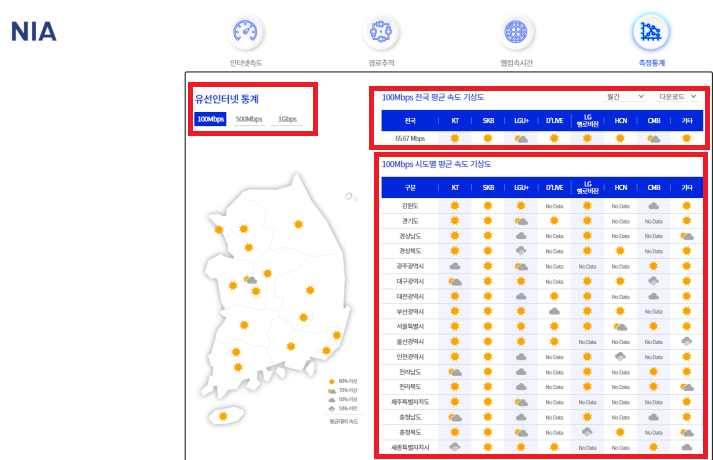Click the 구분 column header
The height and width of the screenshot is (460, 713).
tap(410, 187)
